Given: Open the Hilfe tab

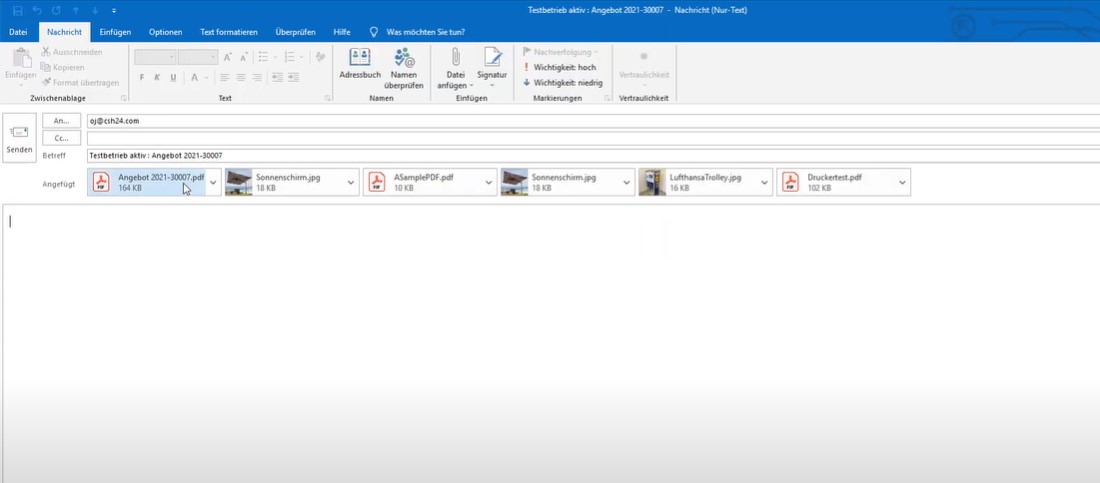Looking at the screenshot, I should 342,32.
